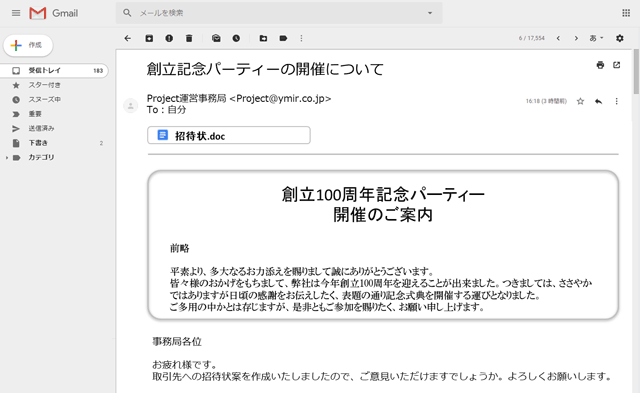The height and width of the screenshot is (393, 640).
Task: Open toolbar more options menu
Action: point(302,38)
